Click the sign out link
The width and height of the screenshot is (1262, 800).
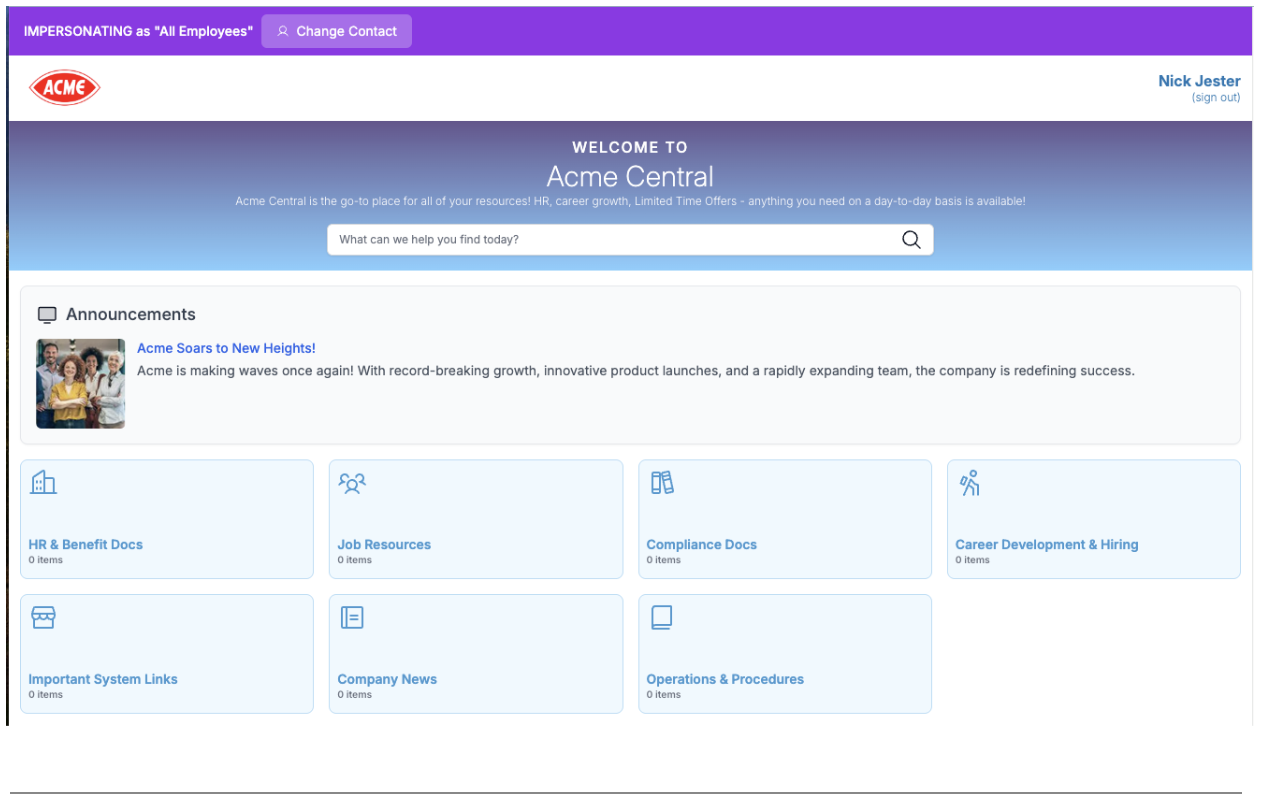point(1216,97)
